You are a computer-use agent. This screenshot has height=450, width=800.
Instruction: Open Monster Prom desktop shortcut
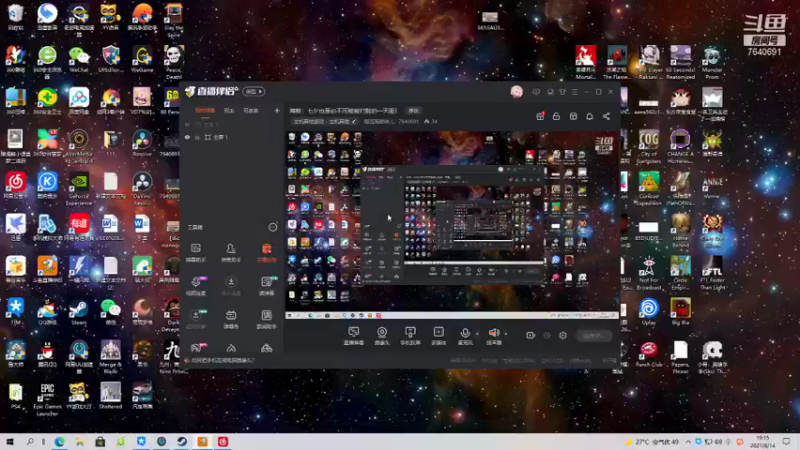tap(712, 62)
